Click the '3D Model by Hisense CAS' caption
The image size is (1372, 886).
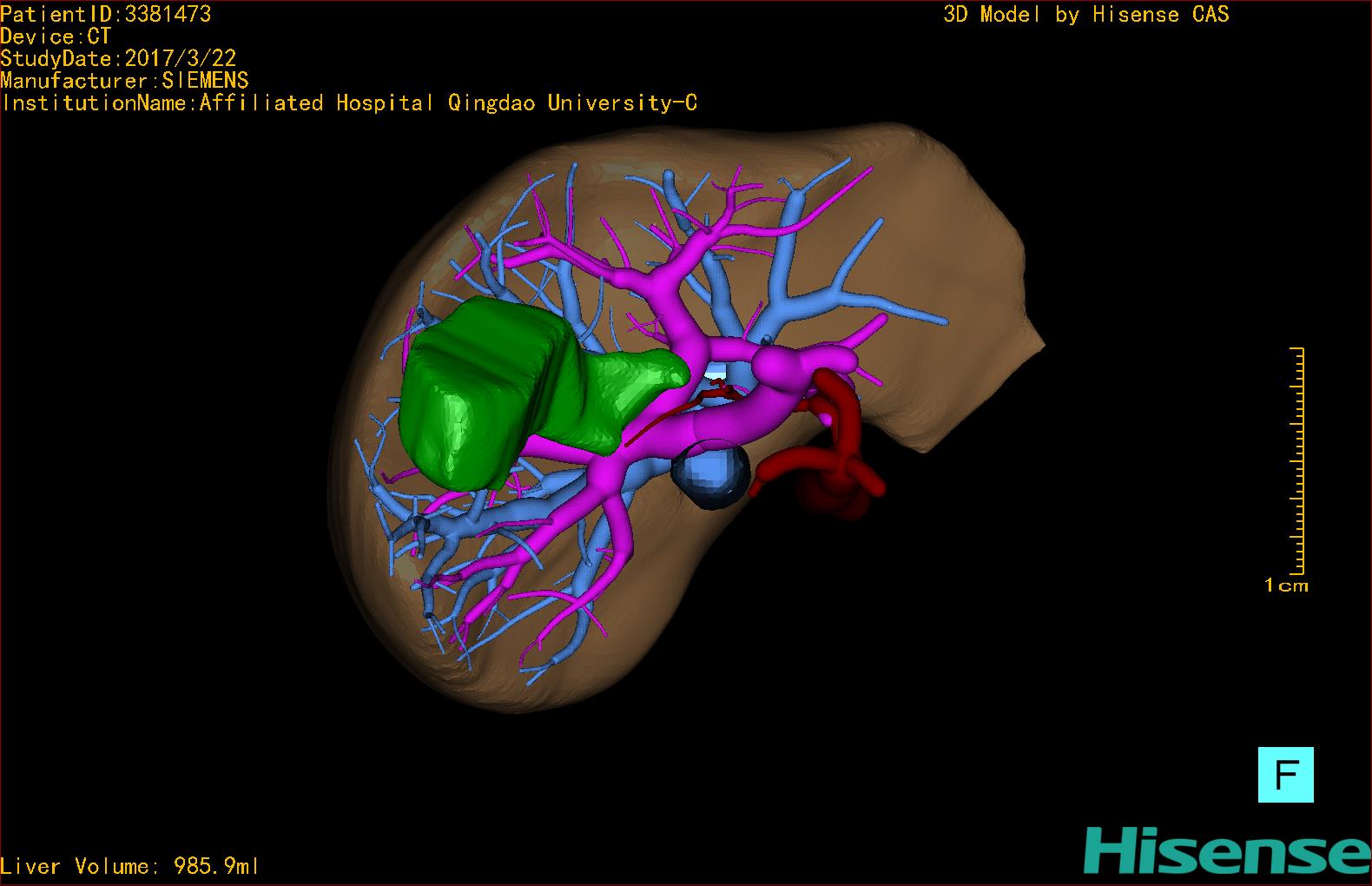(x=1086, y=14)
